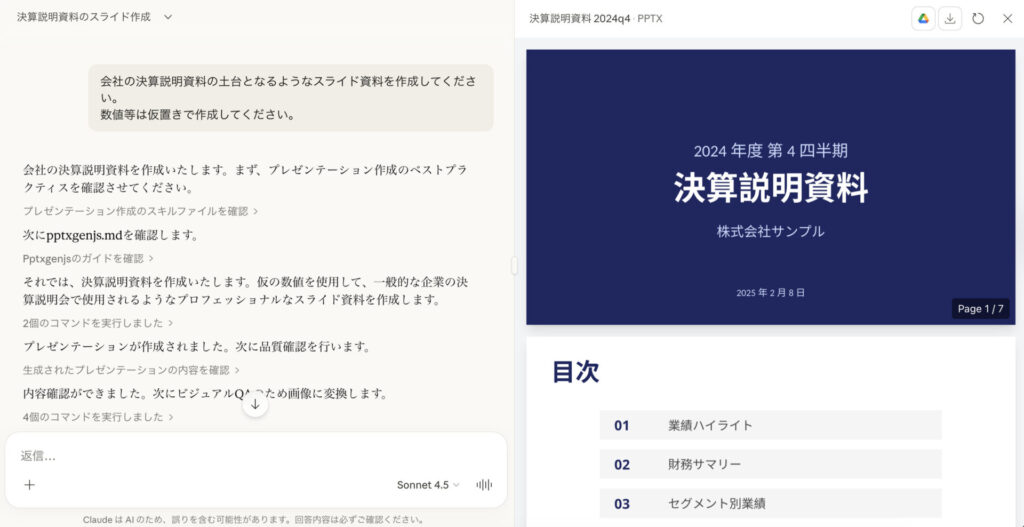Click the refresh preview icon
Viewport: 1024px width, 527px height.
point(978,18)
